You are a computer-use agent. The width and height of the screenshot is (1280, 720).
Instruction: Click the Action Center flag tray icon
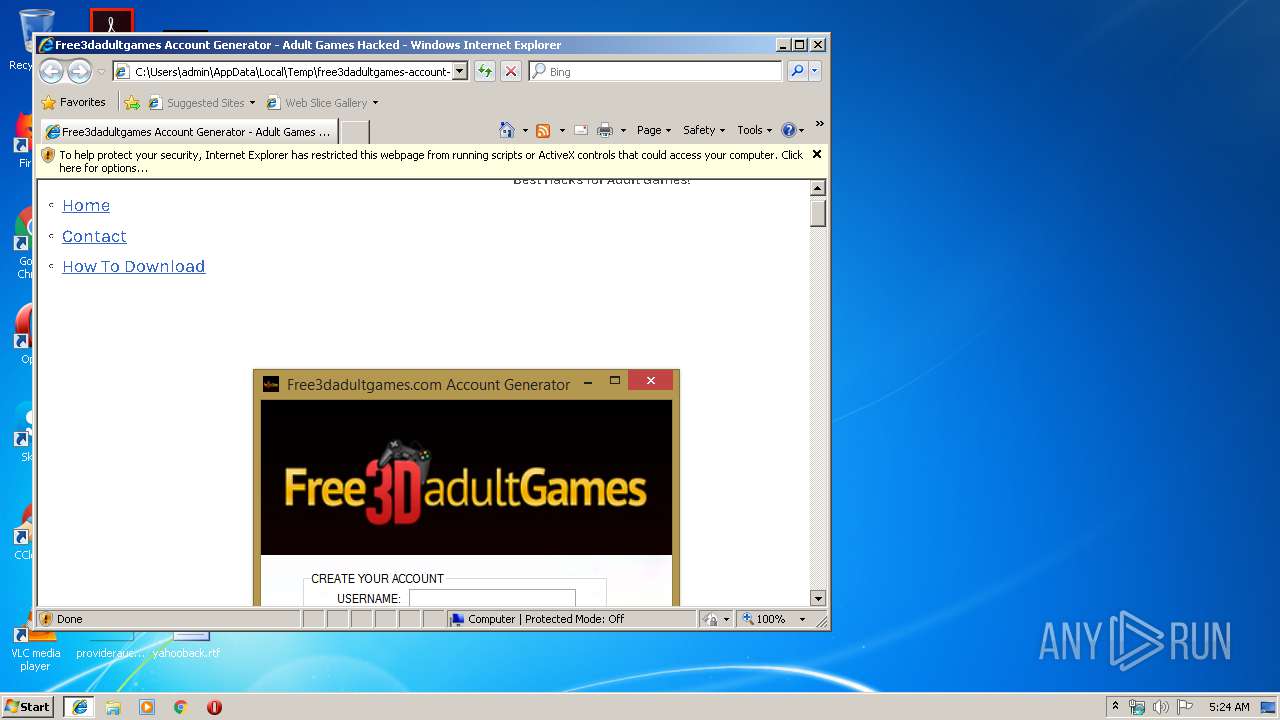(x=1185, y=707)
